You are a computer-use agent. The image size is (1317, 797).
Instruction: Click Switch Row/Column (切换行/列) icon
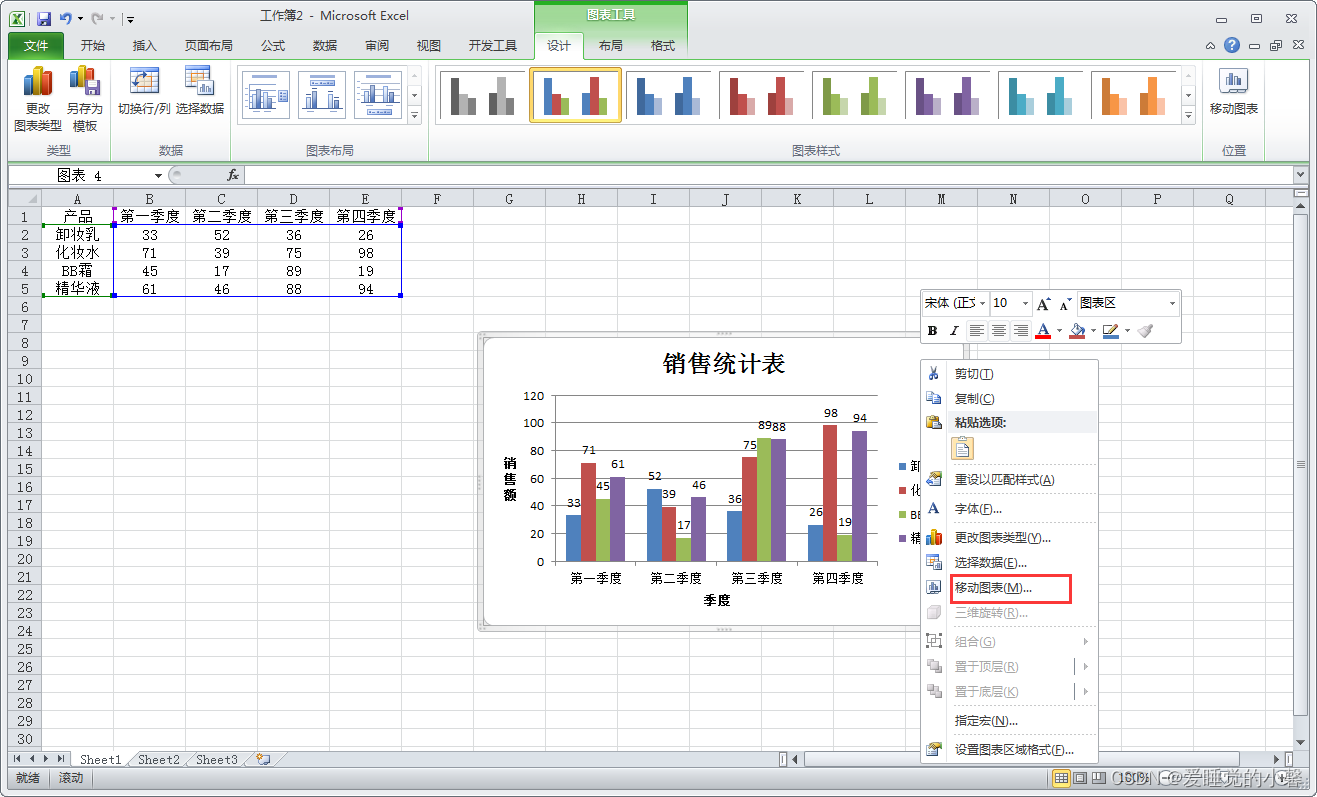tap(144, 92)
